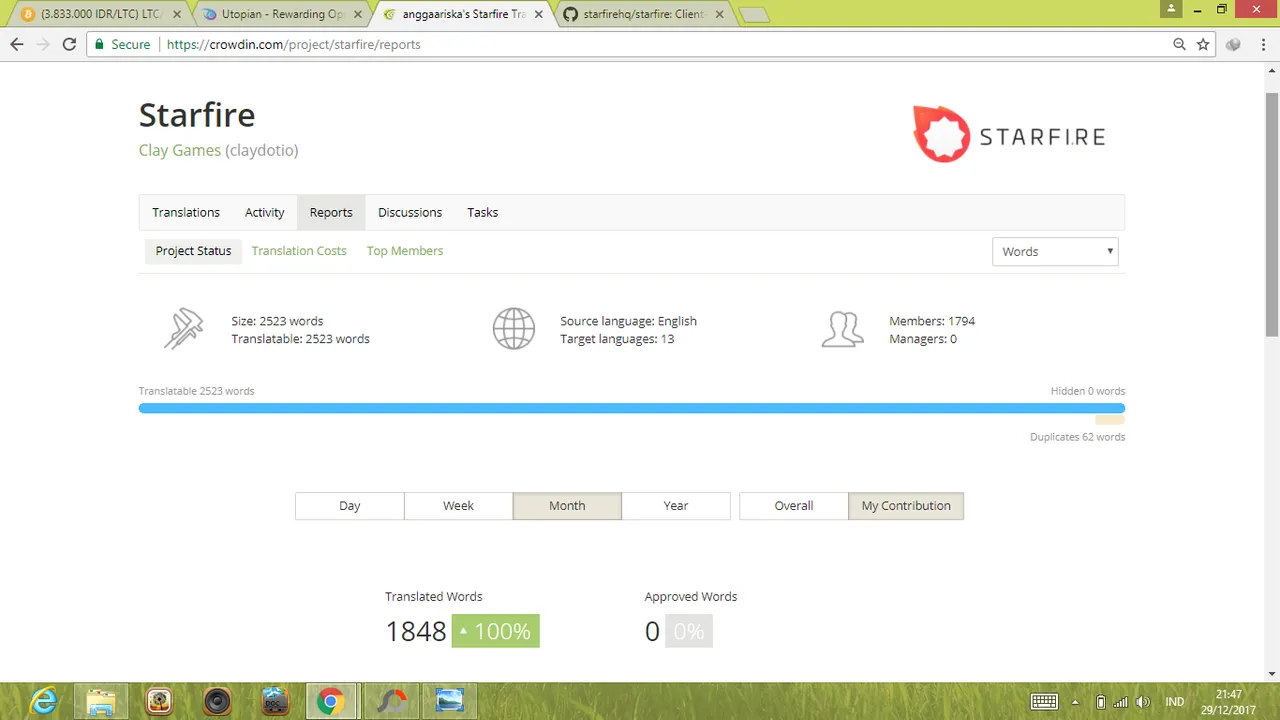Click the blue translatable words progress bar
This screenshot has height=720, width=1280.
[x=632, y=408]
